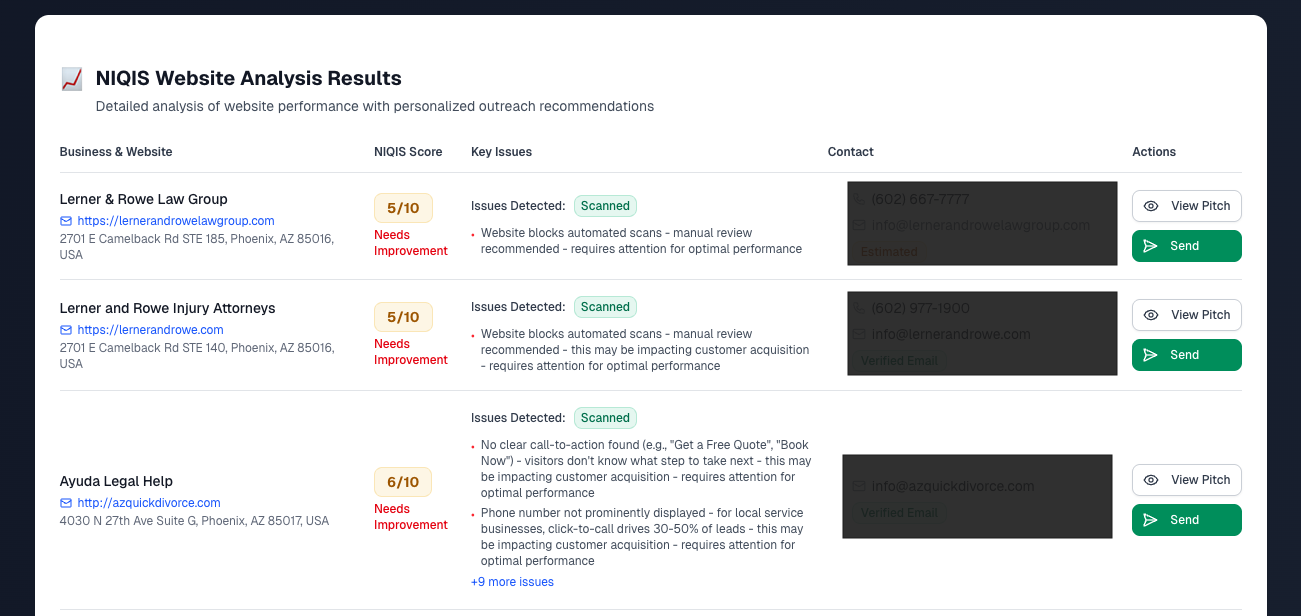Click eye icon in Ayuda Legal Help row
The width and height of the screenshot is (1301, 616).
click(1151, 480)
